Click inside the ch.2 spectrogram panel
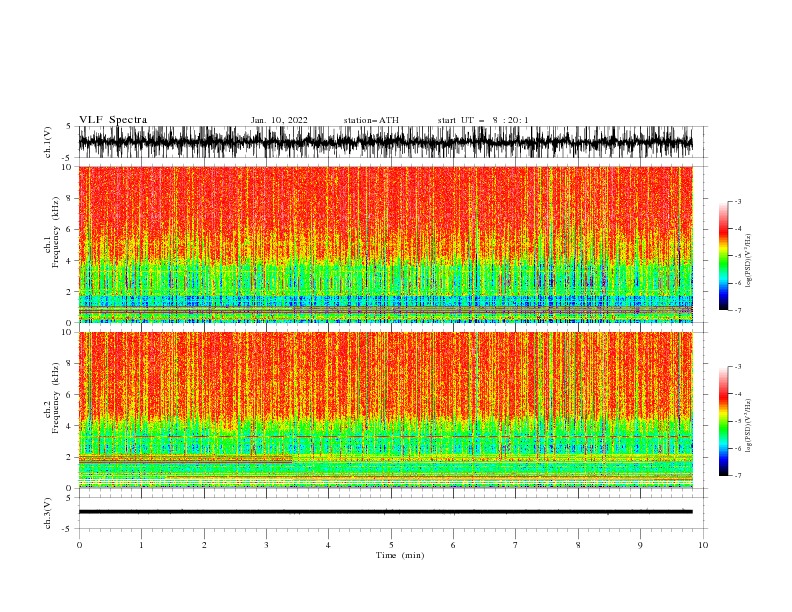 (385, 410)
